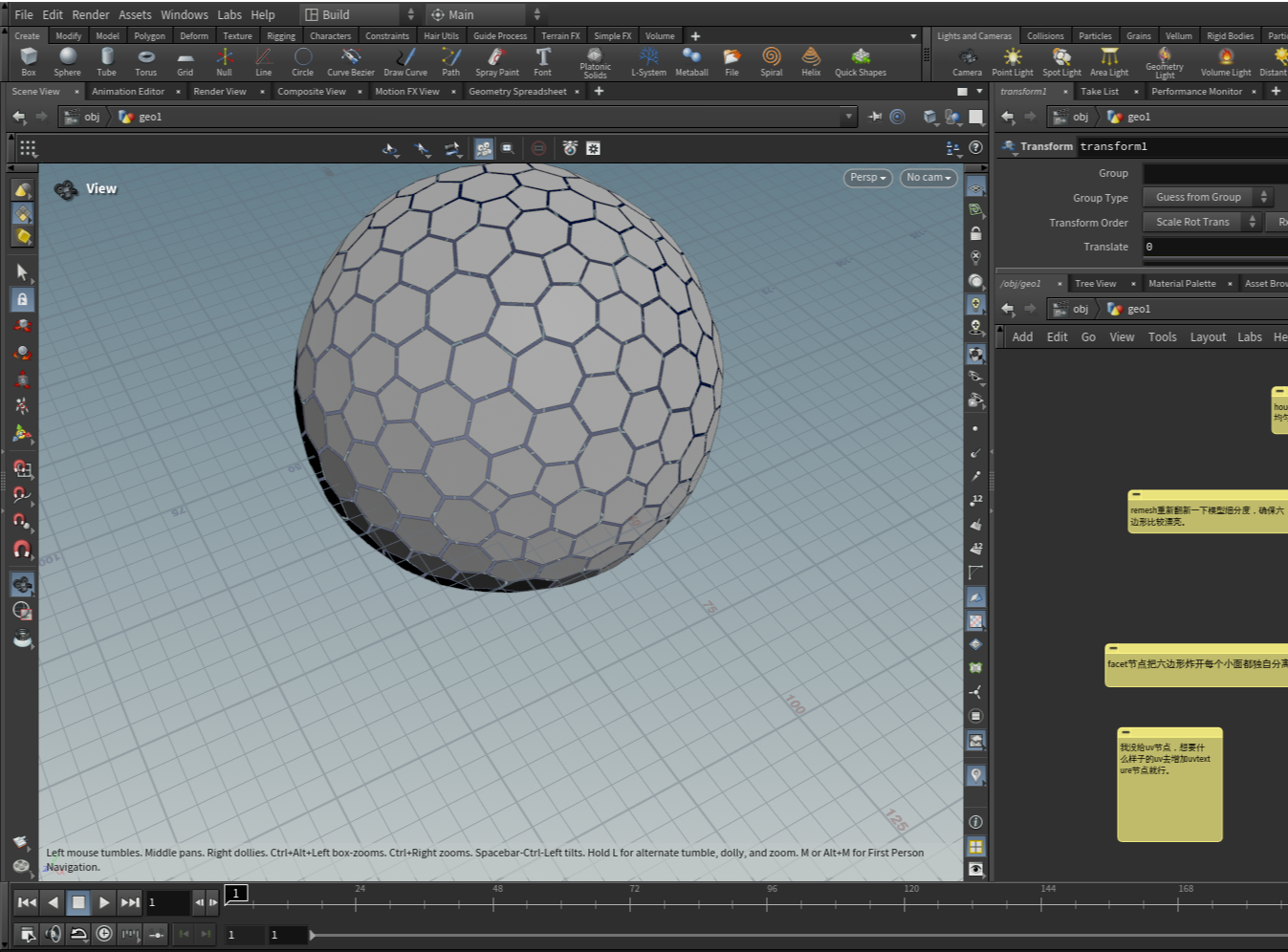Toggle snapping magnet at toolbar bottom
The image size is (1288, 952).
pyautogui.click(x=22, y=550)
